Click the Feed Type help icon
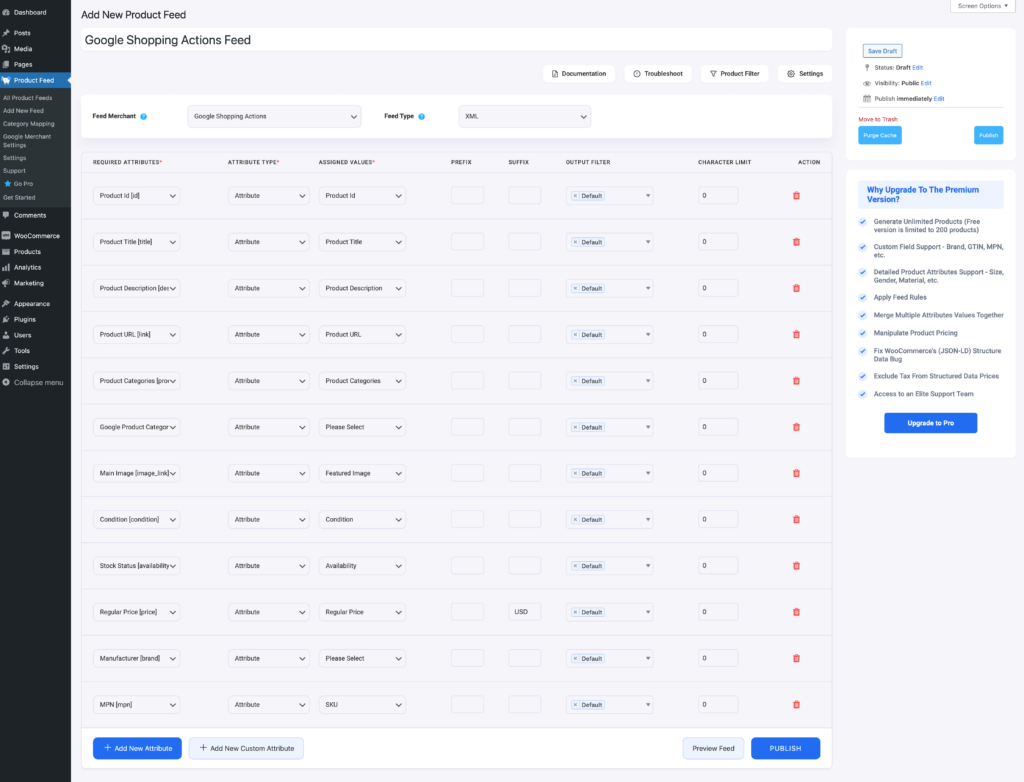1024x782 pixels. click(x=422, y=116)
